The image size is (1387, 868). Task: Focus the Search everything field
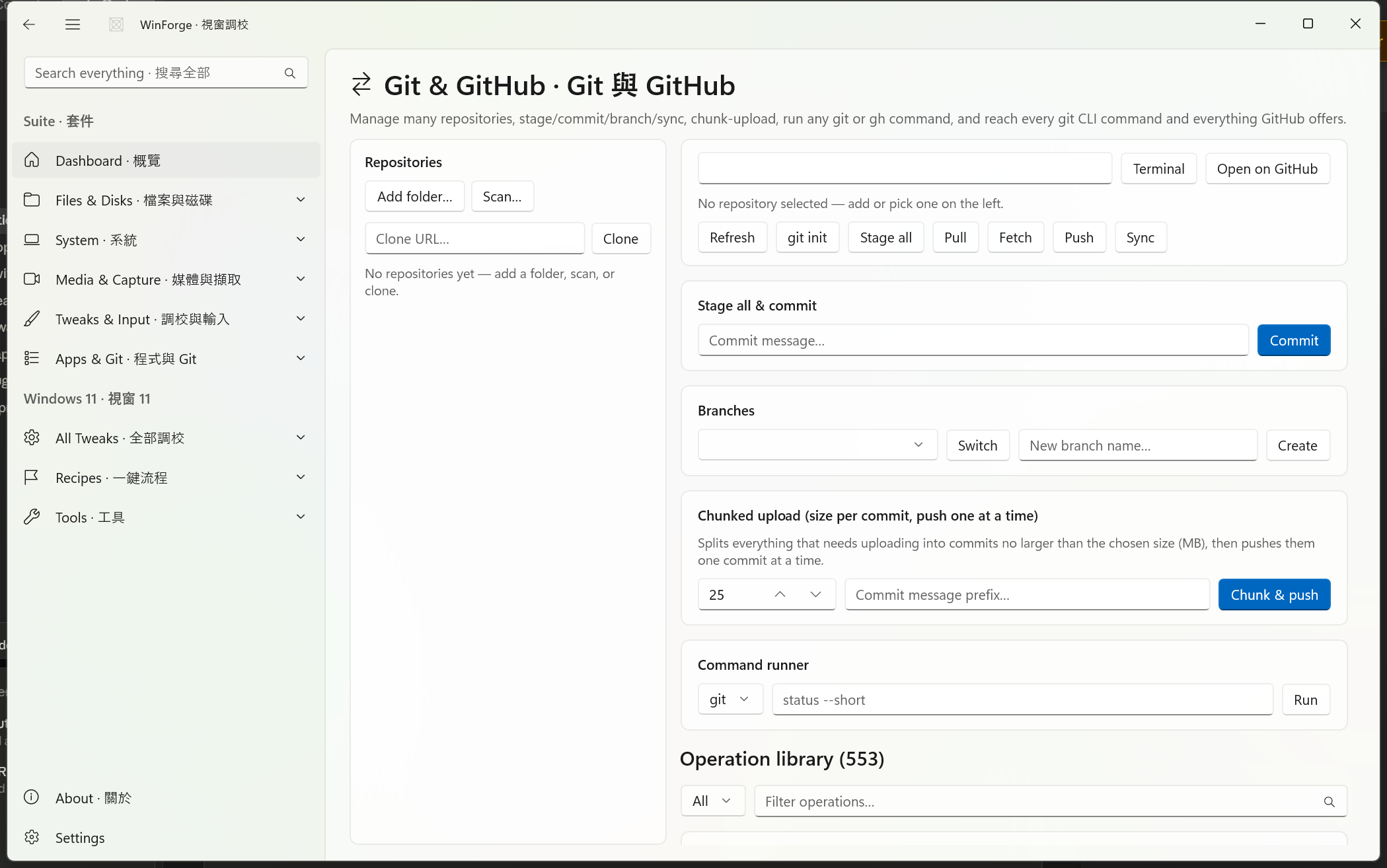click(166, 73)
